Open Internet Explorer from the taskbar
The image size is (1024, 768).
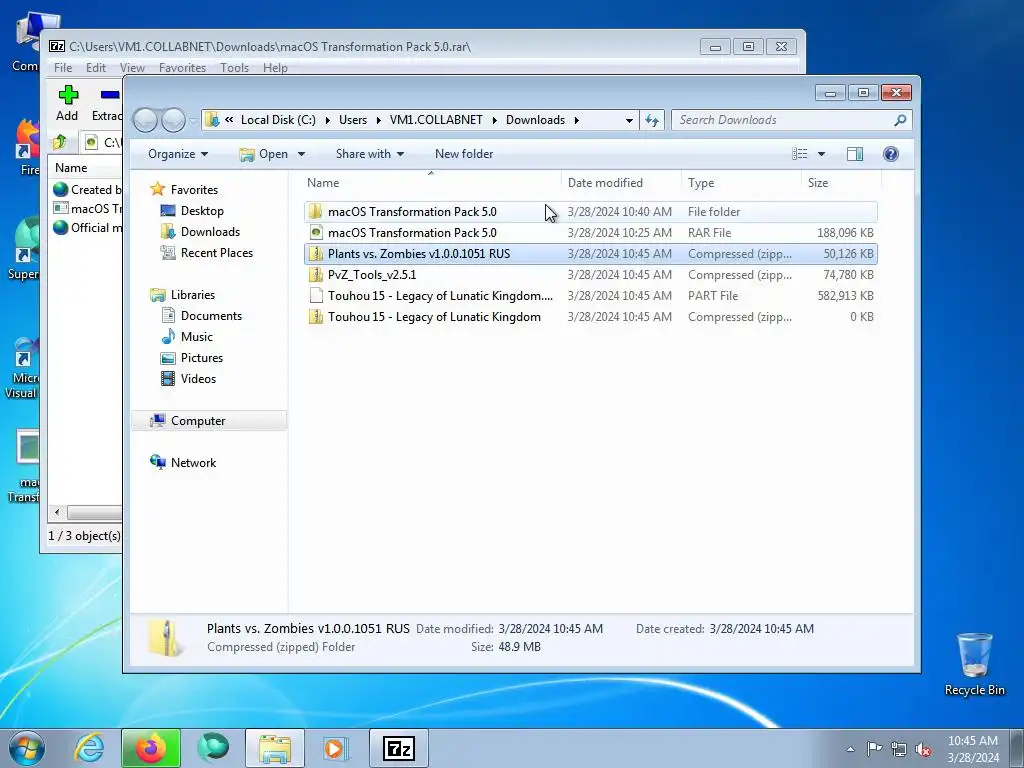click(89, 748)
